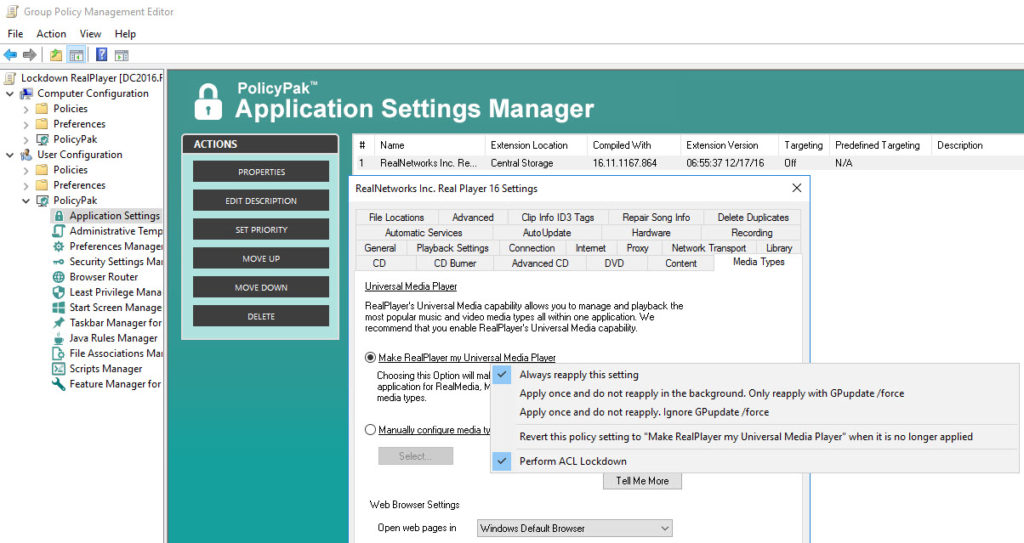
Task: Expand Preferences under User Configuration
Action: 26,186
